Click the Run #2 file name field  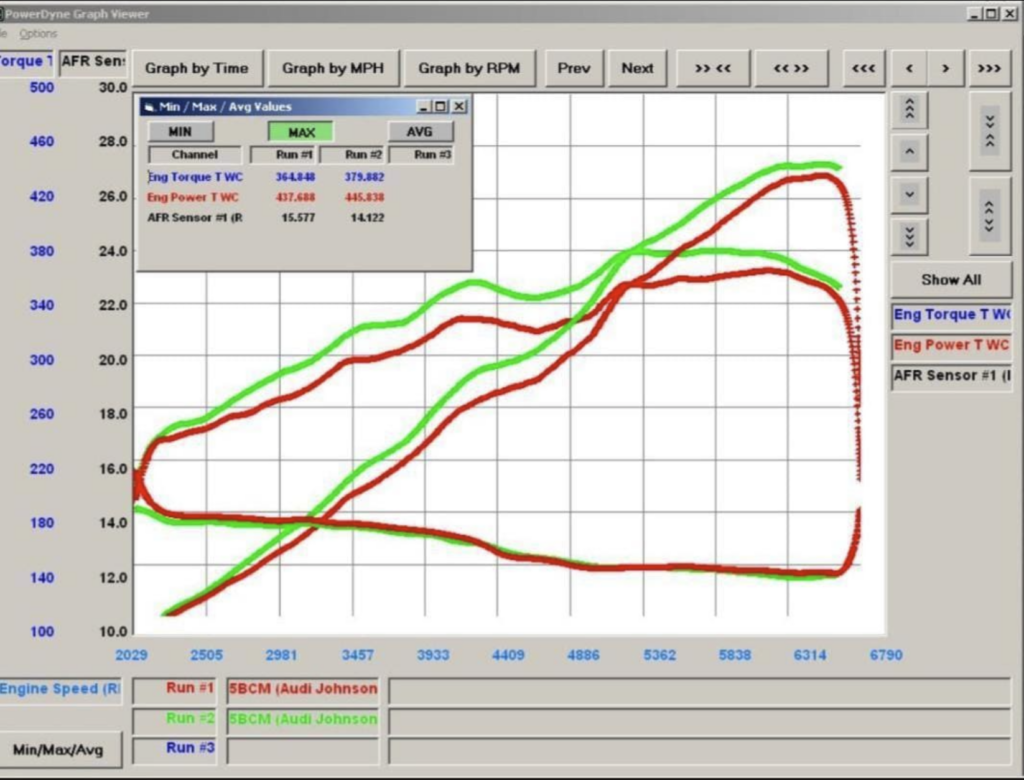tap(303, 719)
